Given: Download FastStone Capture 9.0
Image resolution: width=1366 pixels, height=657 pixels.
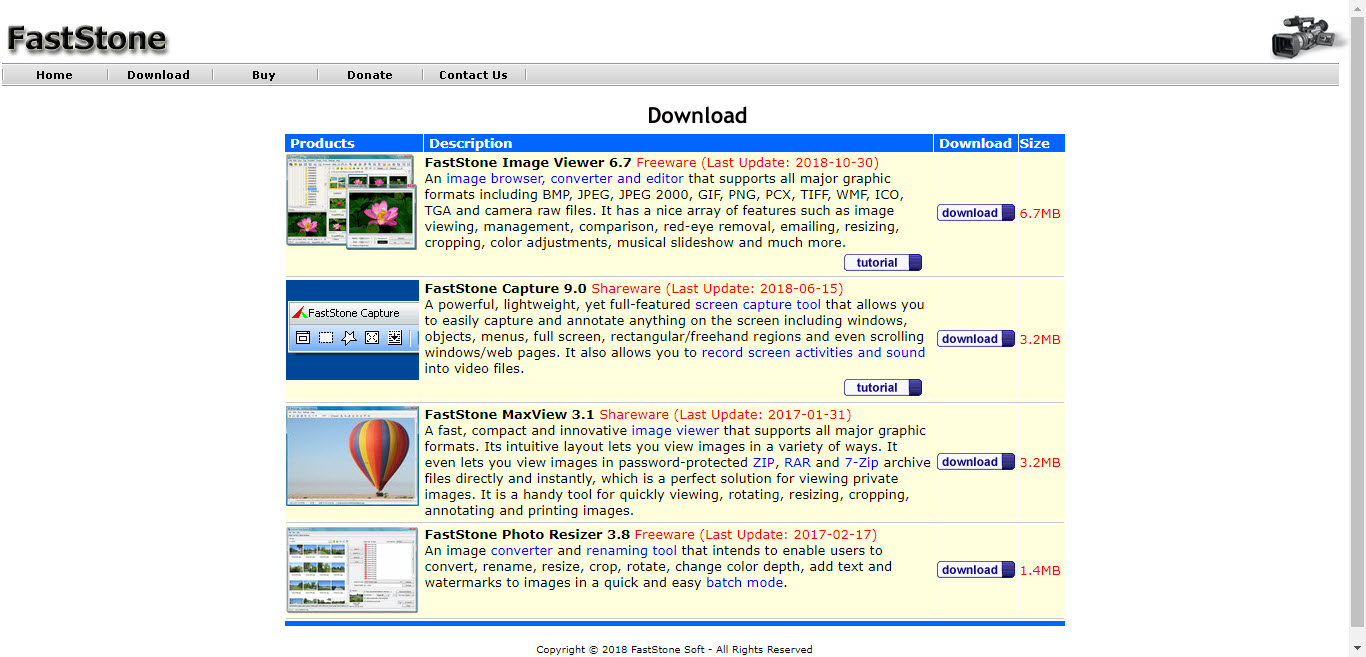Looking at the screenshot, I should coord(975,339).
